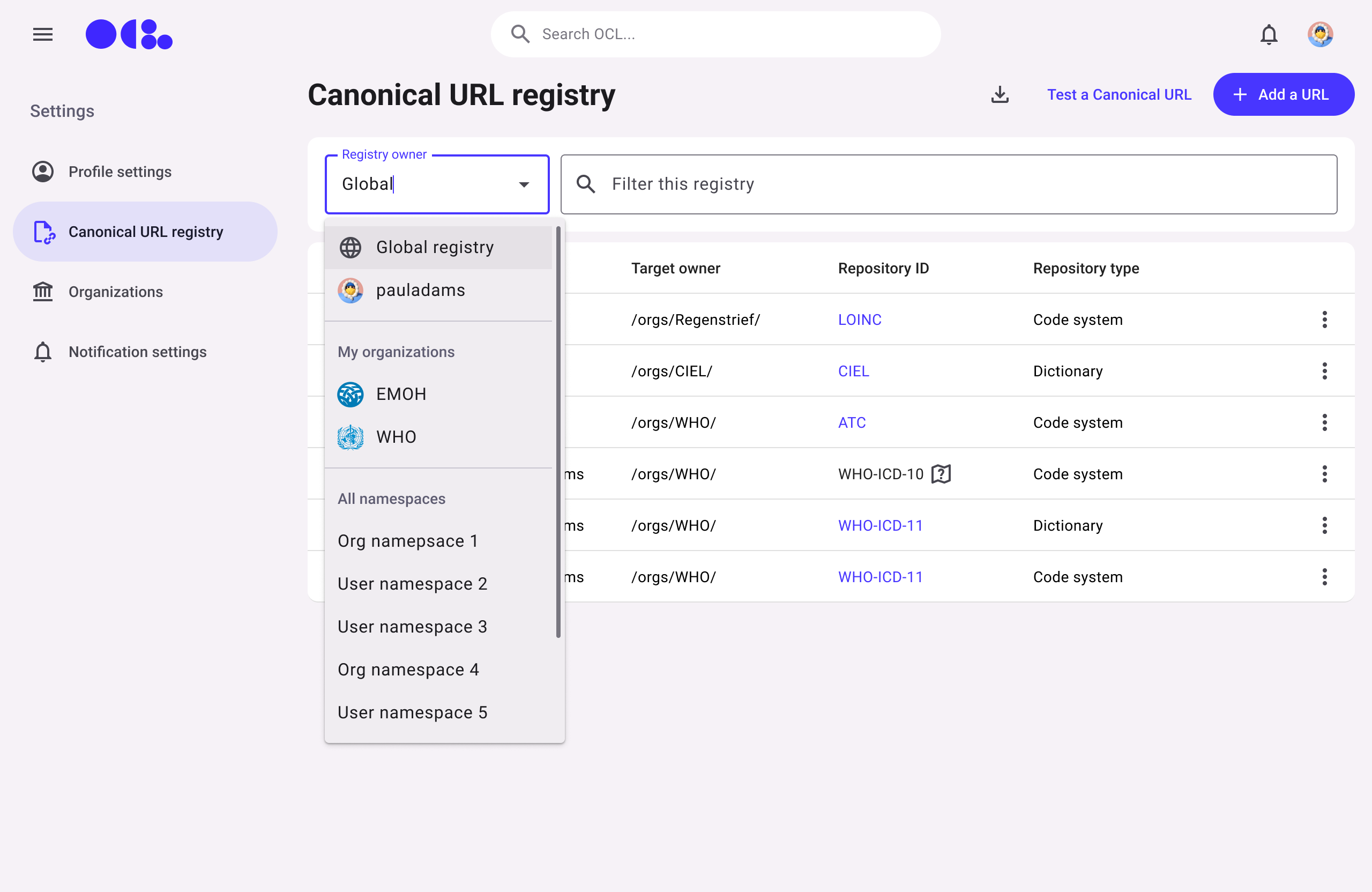1372x892 pixels.
Task: Click the unknown repository icon beside WHO-ICD-10
Action: click(941, 474)
